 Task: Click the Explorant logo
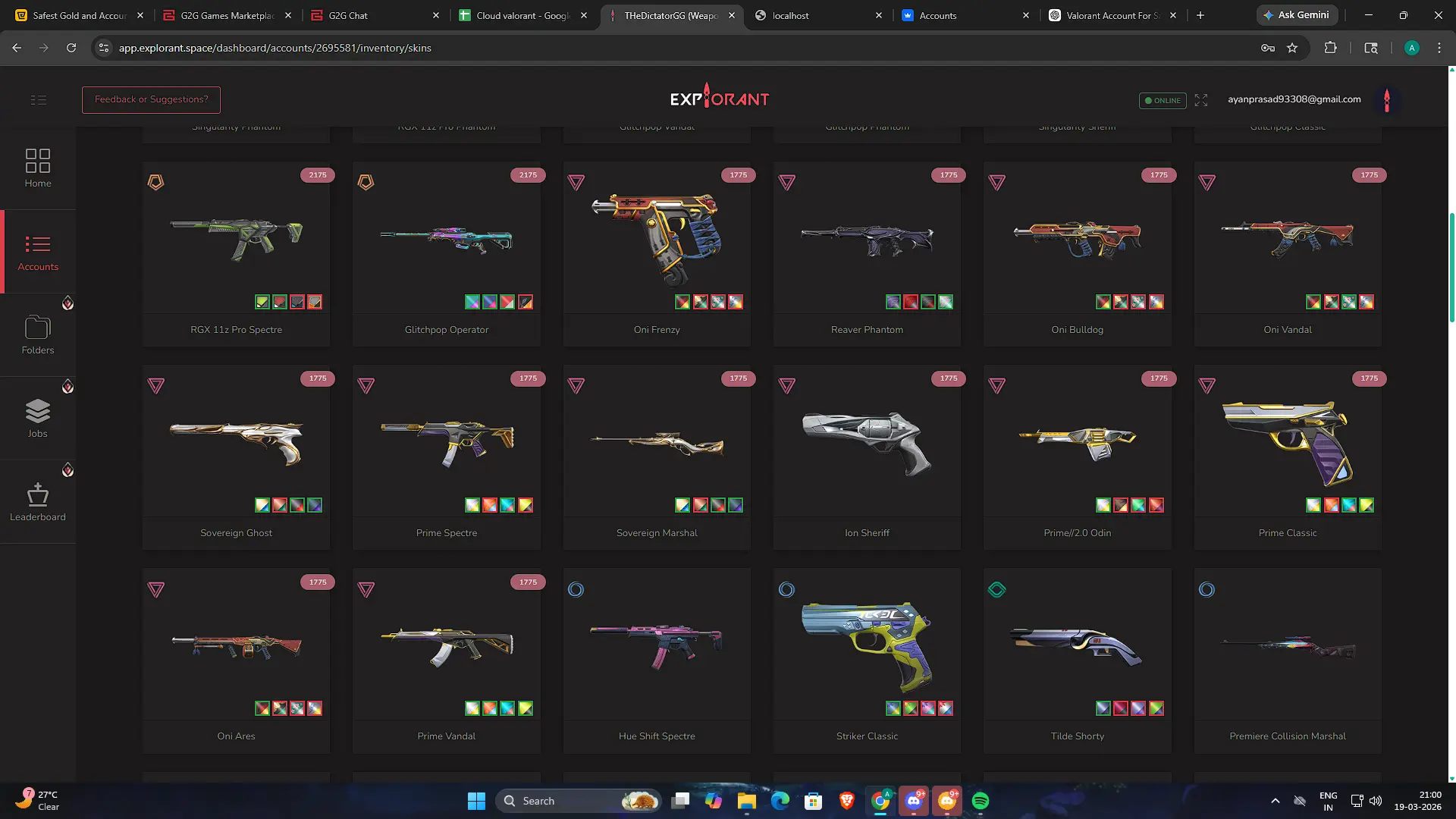[720, 98]
